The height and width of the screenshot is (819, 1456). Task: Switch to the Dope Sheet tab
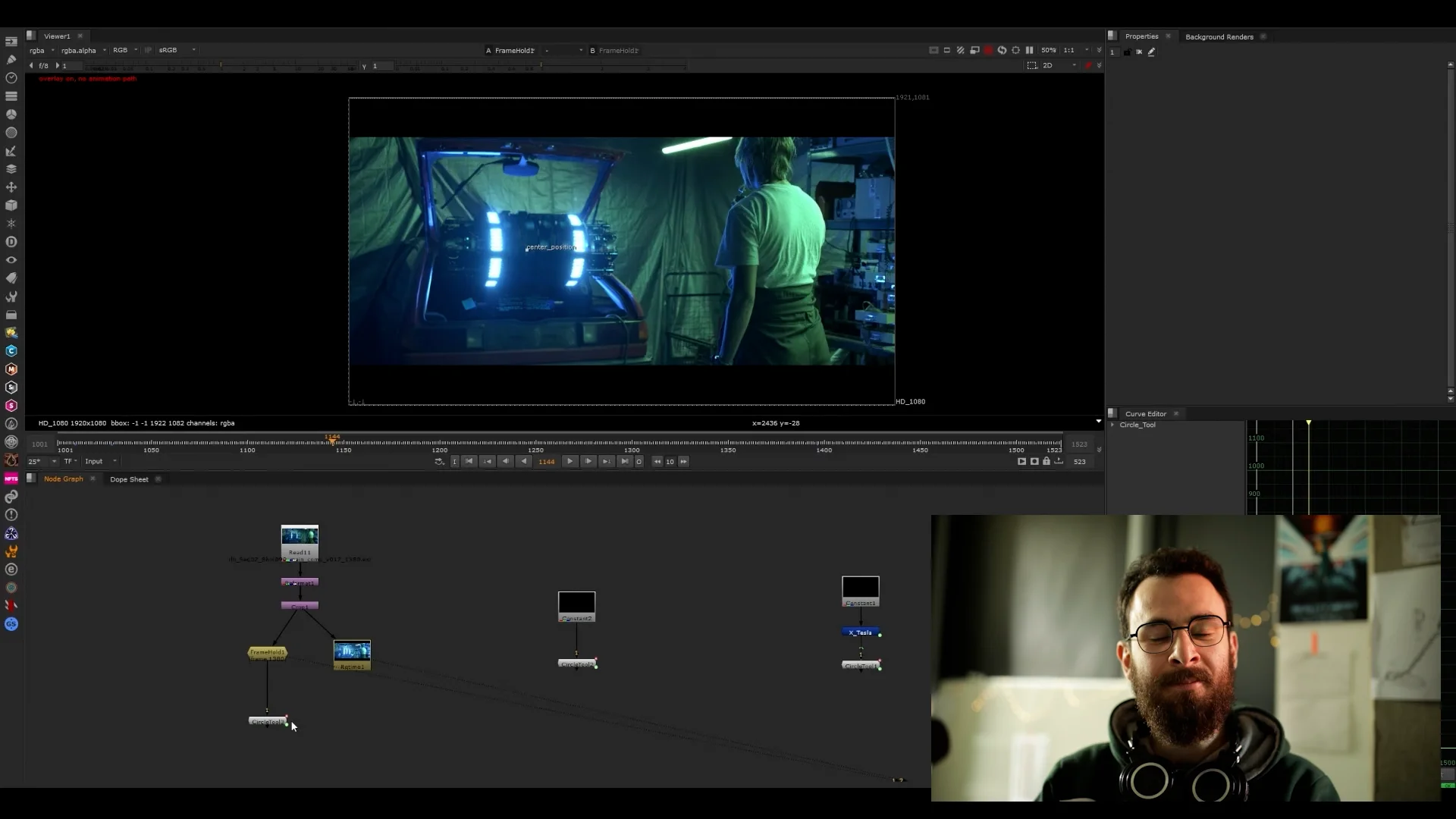pyautogui.click(x=129, y=479)
